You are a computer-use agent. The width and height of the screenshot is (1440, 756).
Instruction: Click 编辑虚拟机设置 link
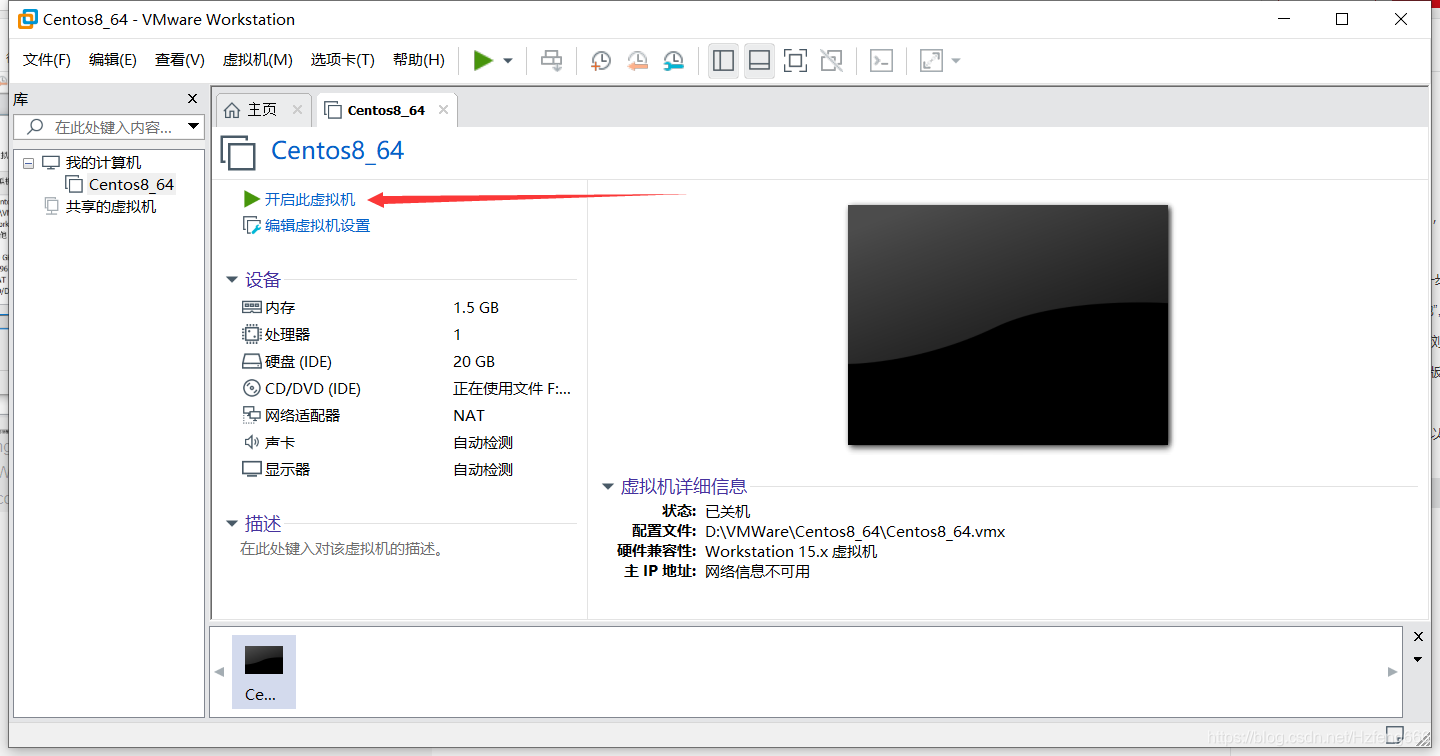click(317, 226)
